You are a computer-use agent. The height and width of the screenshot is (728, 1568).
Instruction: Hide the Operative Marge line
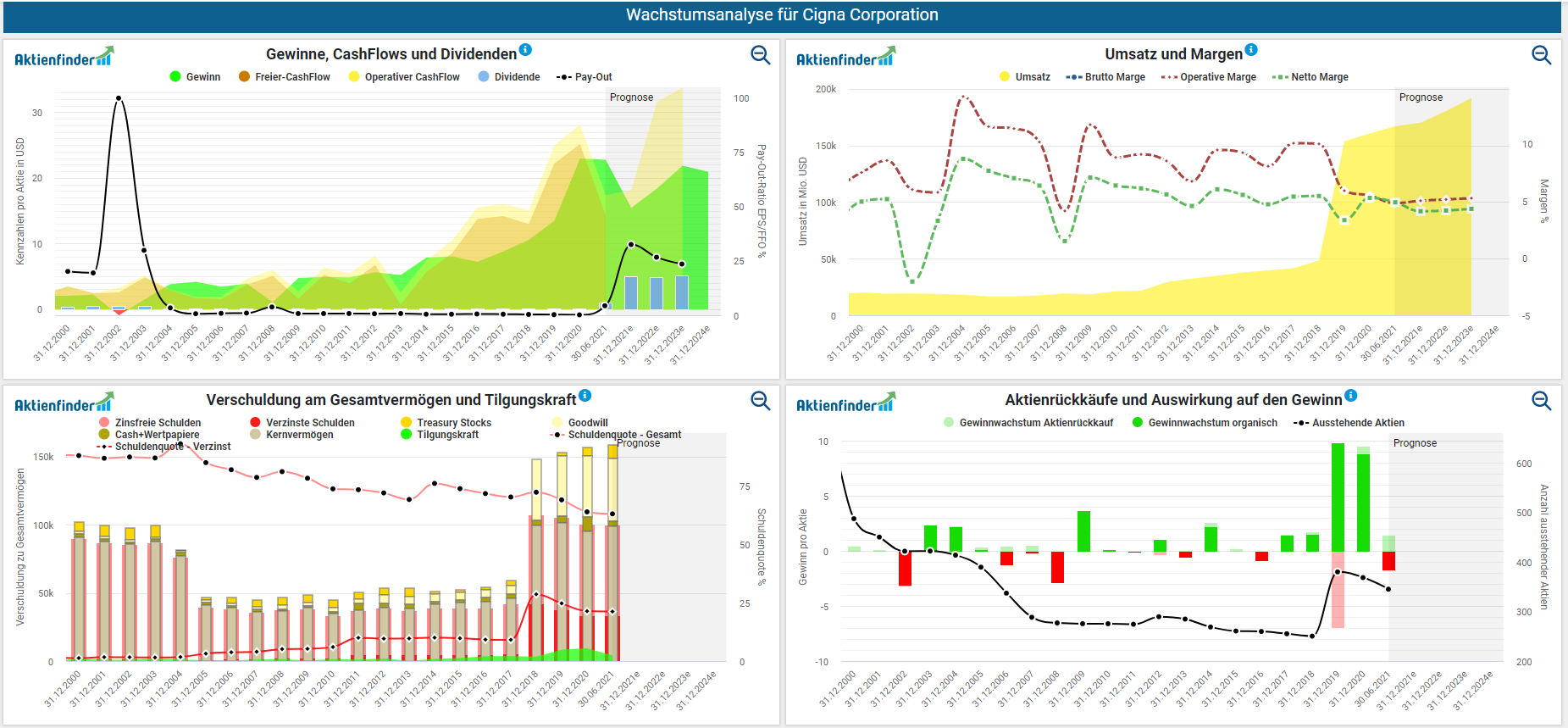tap(1209, 77)
